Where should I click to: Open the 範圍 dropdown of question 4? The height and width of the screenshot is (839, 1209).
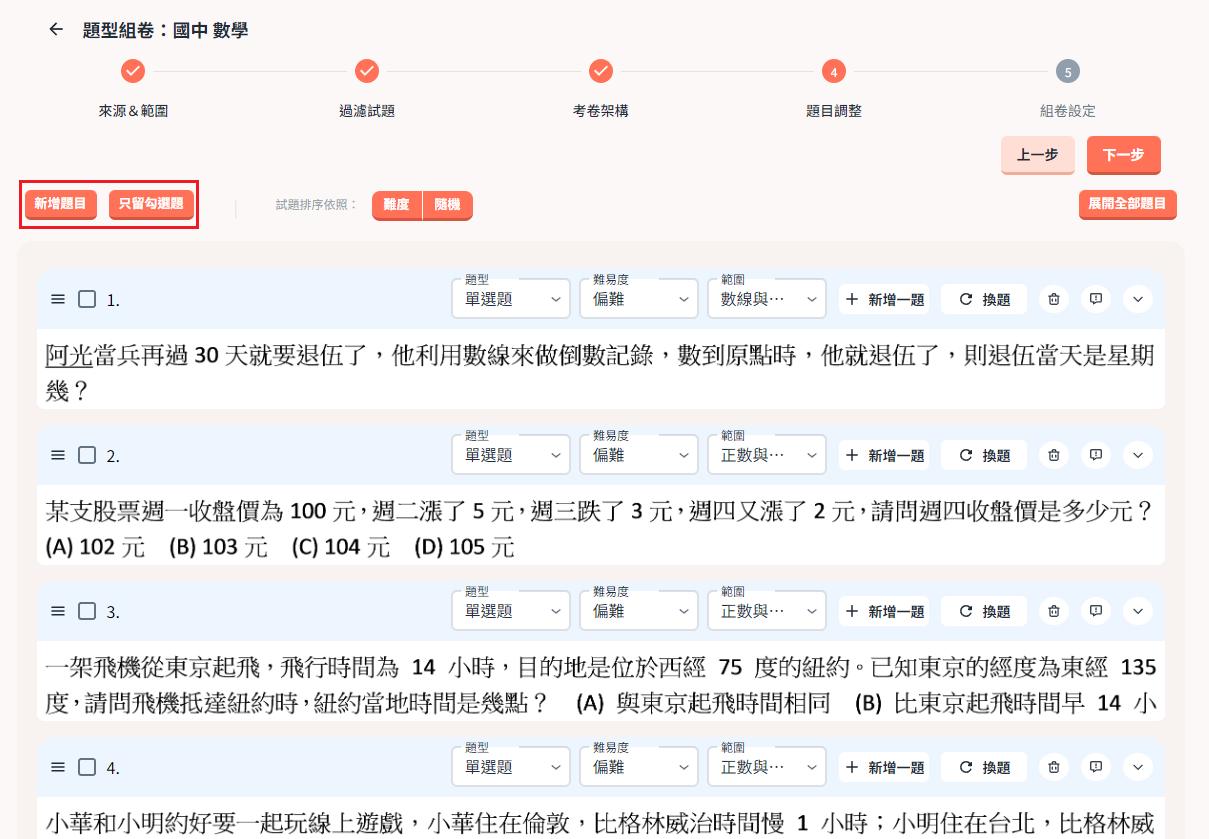click(x=767, y=767)
